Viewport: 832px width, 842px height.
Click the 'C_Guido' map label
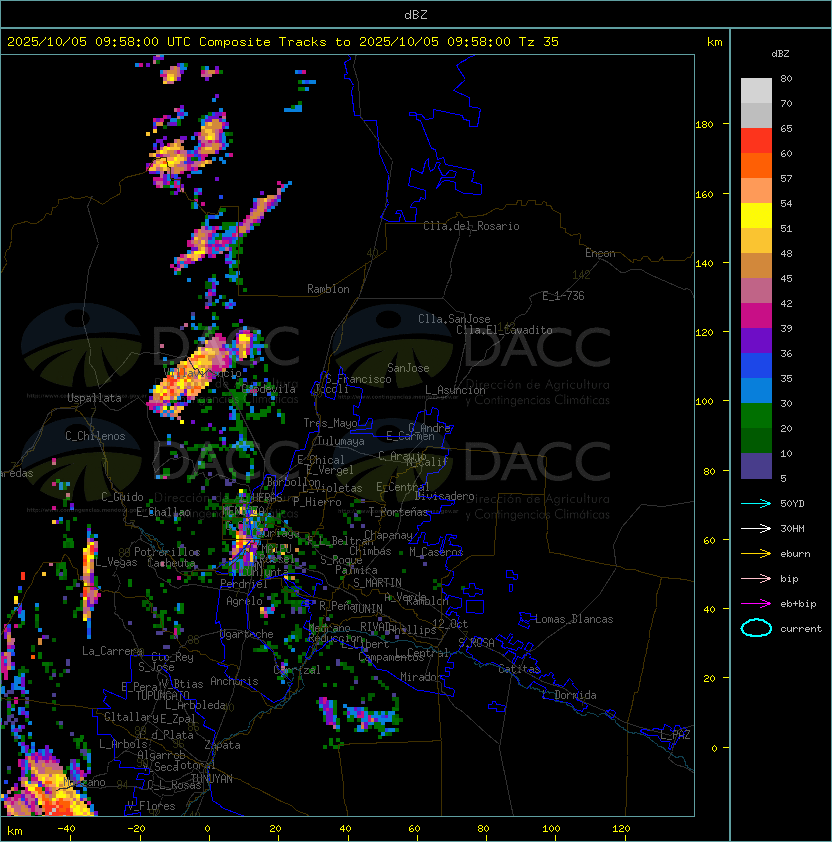122,497
